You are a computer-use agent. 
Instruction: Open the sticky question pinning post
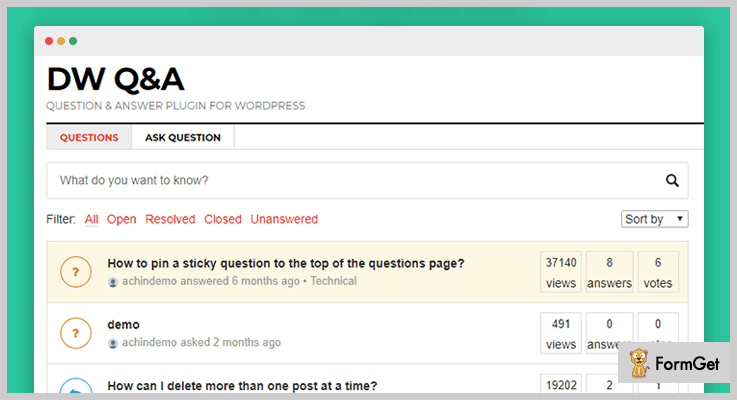point(286,263)
